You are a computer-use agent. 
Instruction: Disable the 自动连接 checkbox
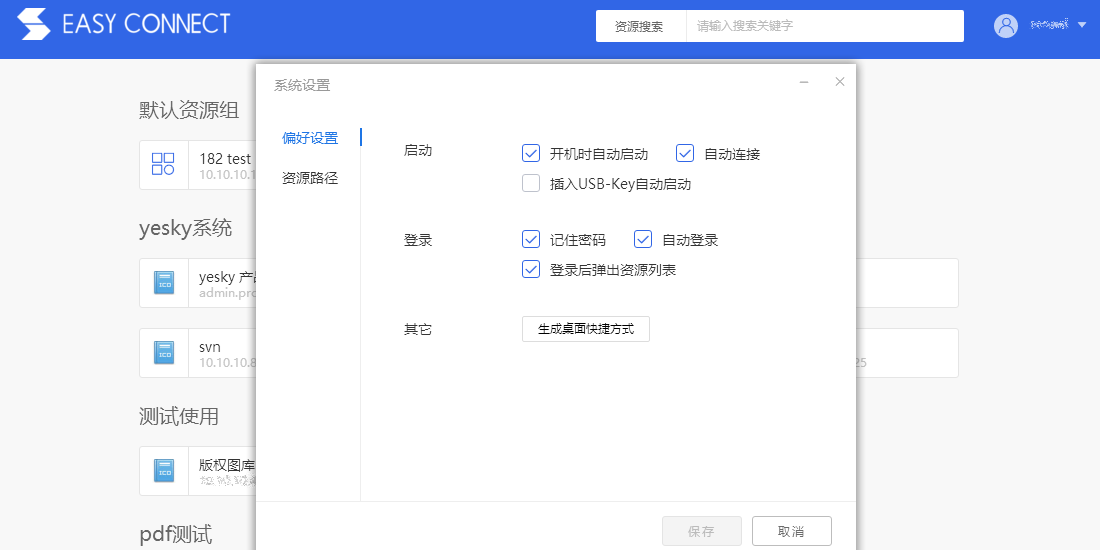coord(685,154)
